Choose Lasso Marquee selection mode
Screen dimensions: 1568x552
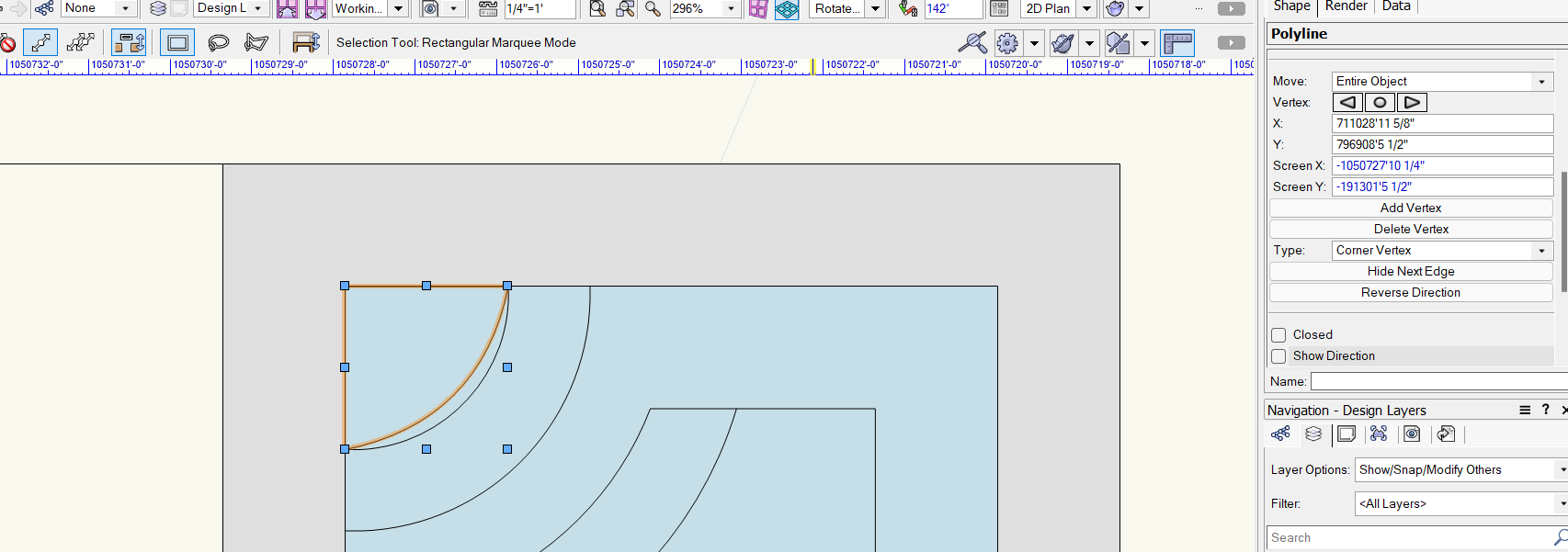point(218,43)
